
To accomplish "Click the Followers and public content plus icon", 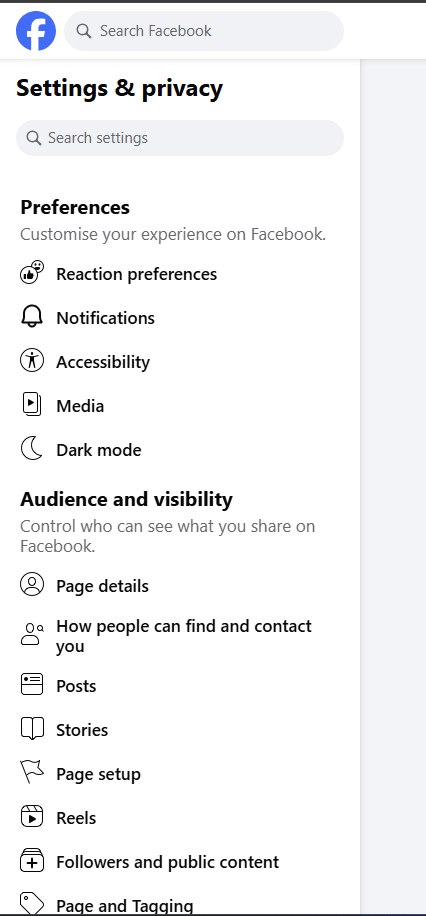I will 32,861.
